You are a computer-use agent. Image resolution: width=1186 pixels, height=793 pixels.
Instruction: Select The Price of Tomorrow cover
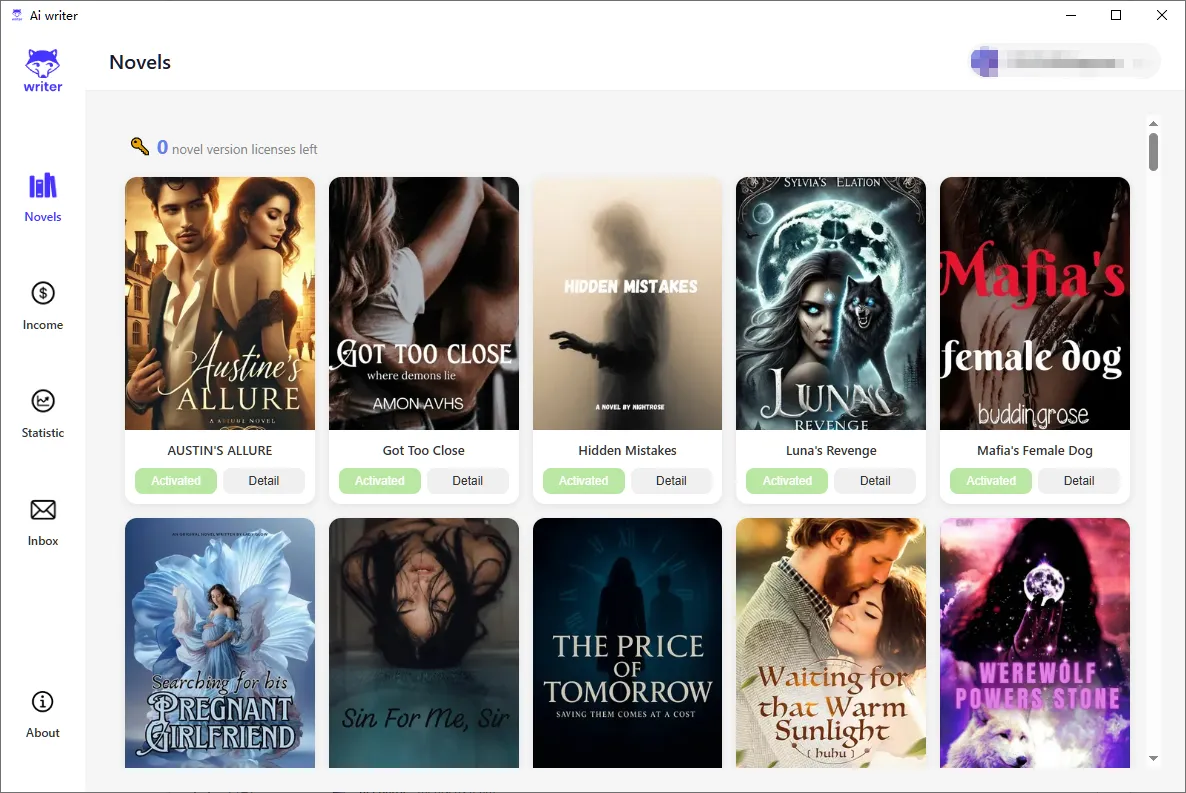tap(627, 643)
